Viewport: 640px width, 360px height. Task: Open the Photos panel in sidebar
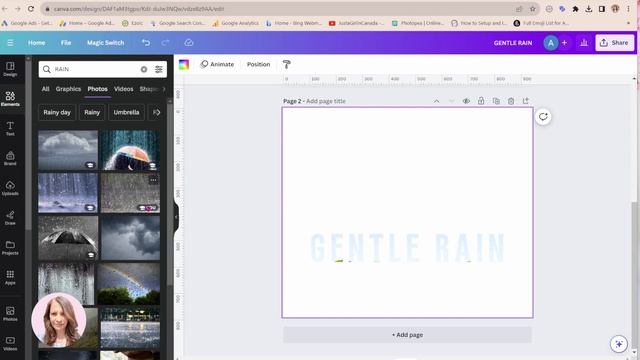coord(10,314)
